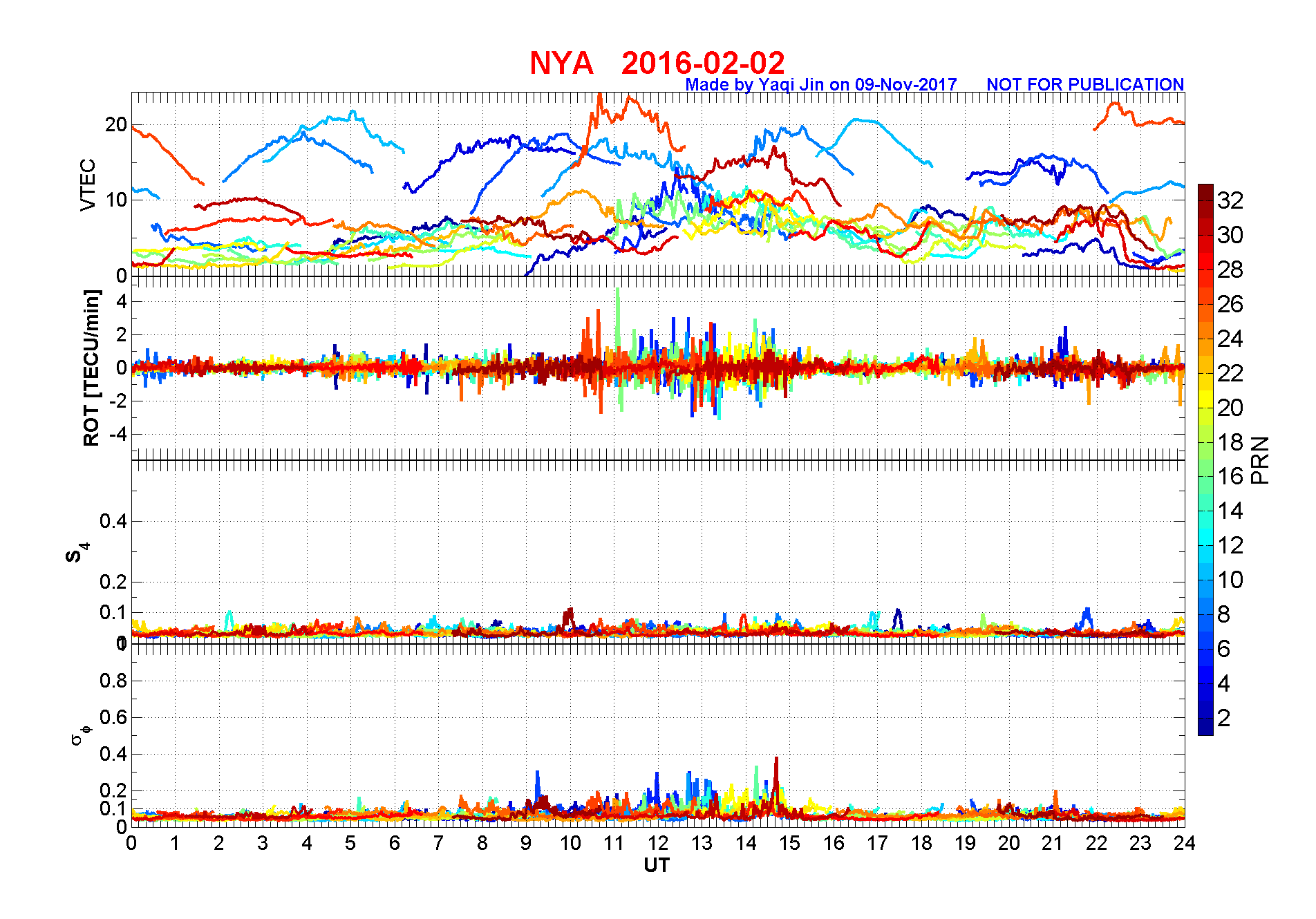Click the PRN colorbar label
Screen dimensions: 1316x919
1260,459
